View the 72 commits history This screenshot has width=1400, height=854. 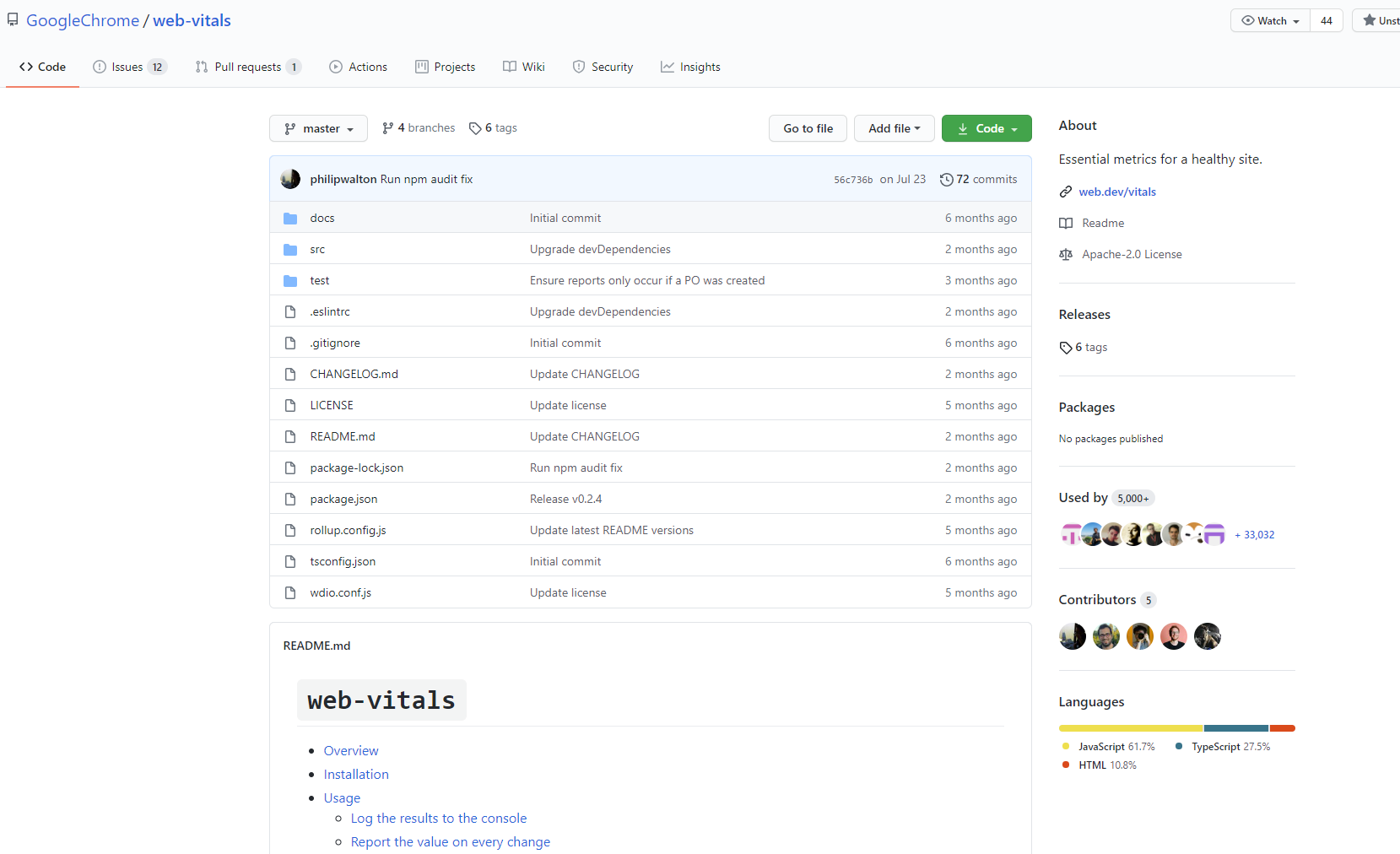[979, 179]
